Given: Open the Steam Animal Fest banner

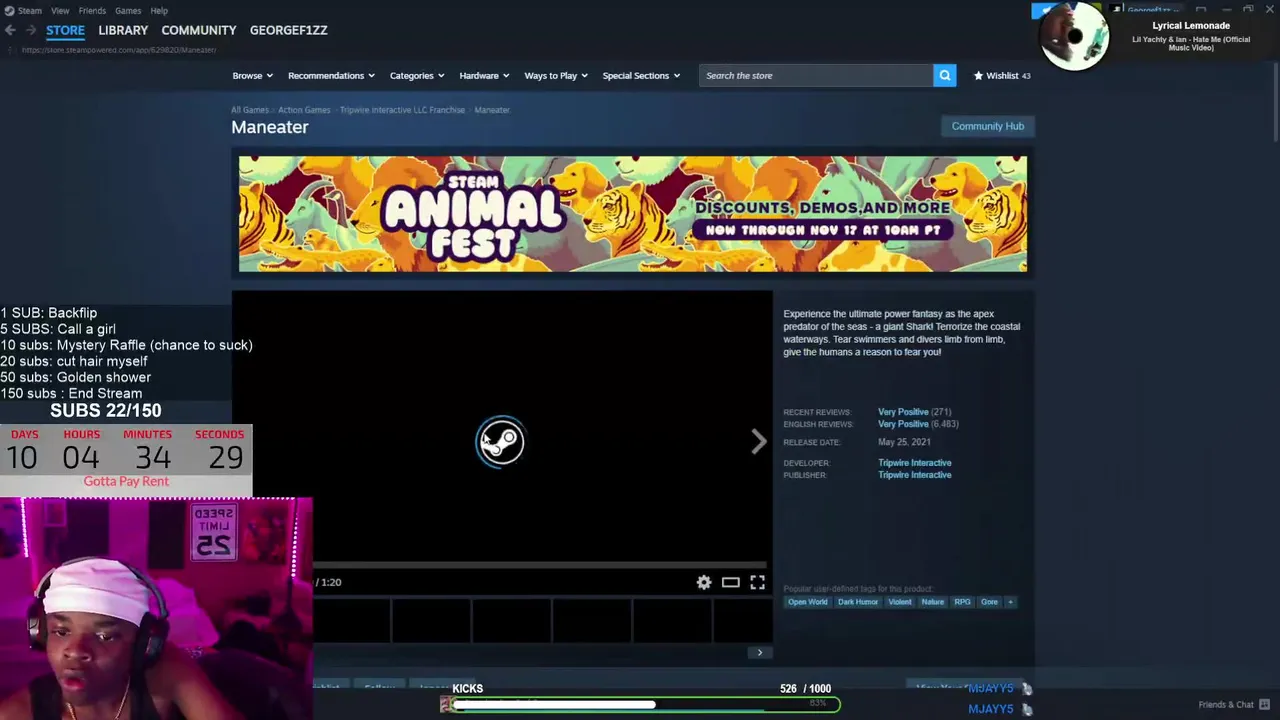Looking at the screenshot, I should [632, 214].
